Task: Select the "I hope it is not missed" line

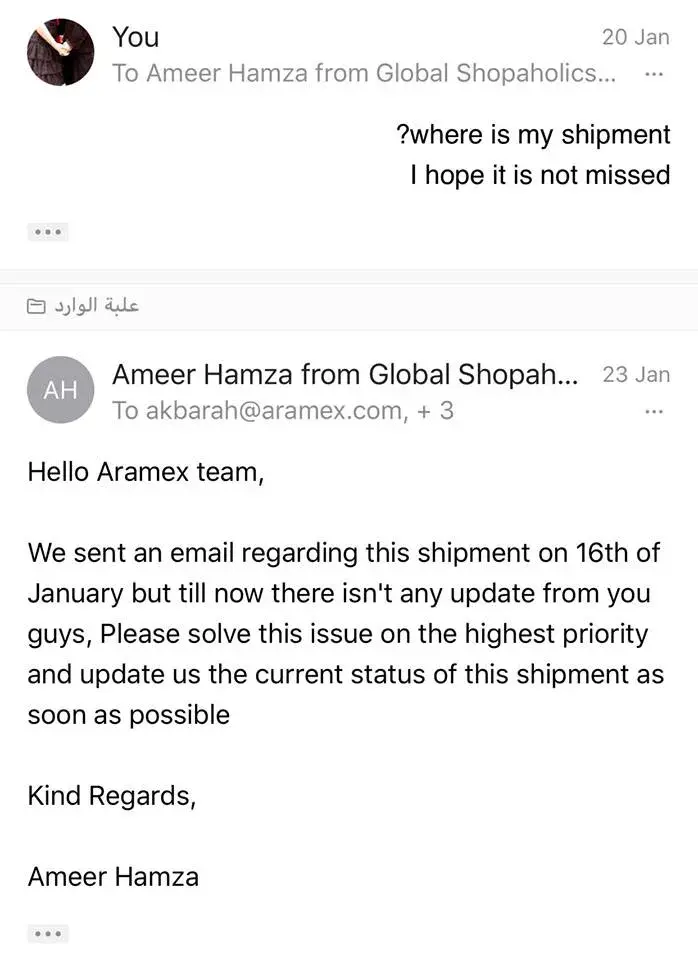Action: (540, 175)
